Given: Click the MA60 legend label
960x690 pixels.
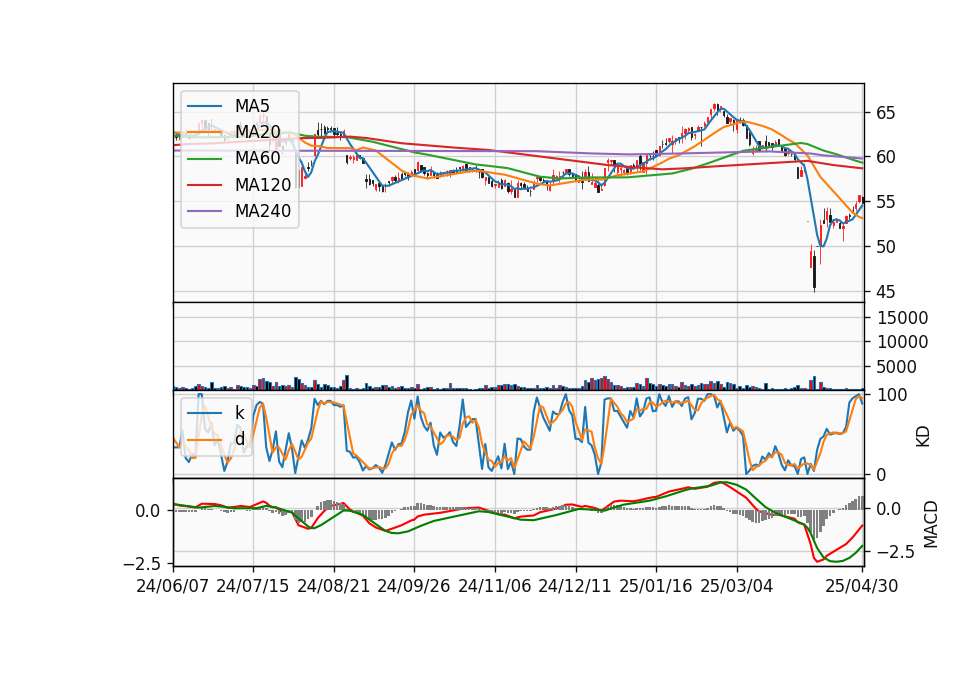Looking at the screenshot, I should click(x=257, y=159).
